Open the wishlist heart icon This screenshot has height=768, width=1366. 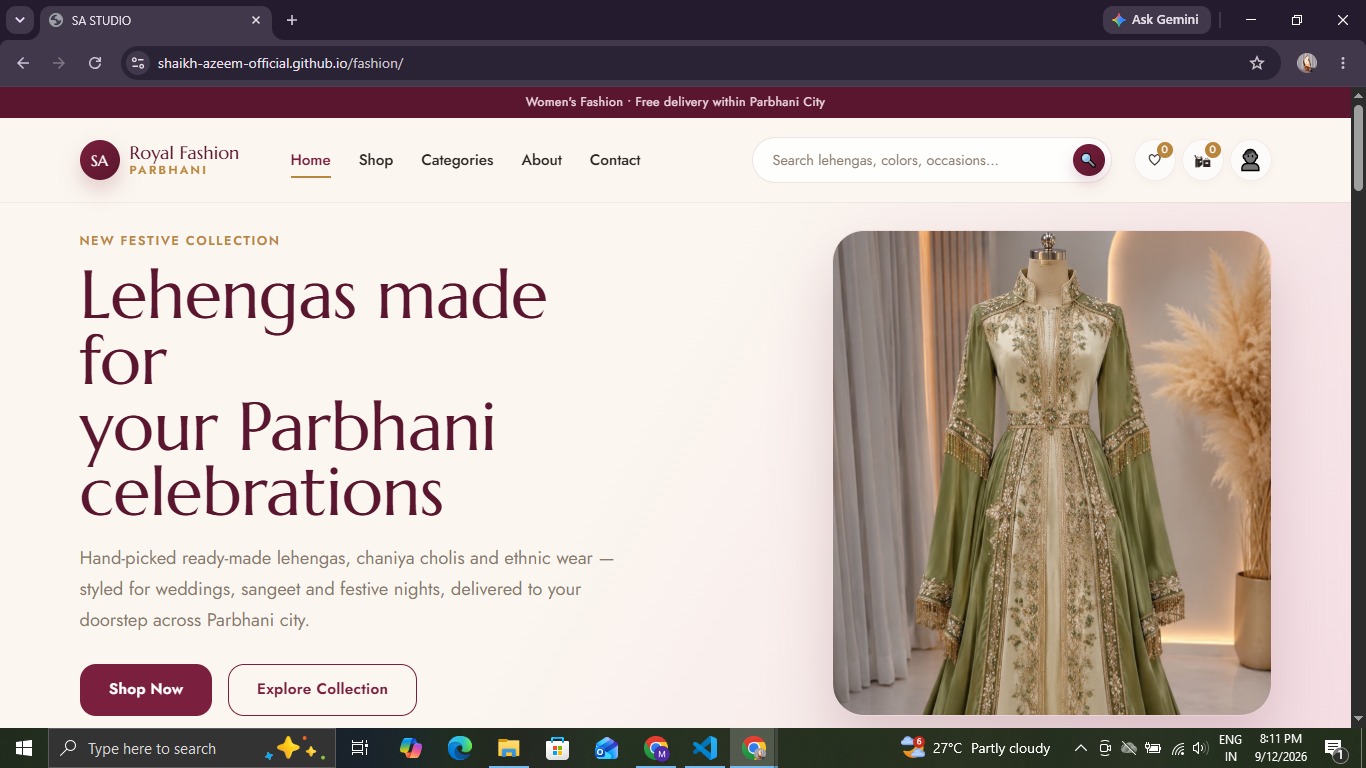click(1154, 160)
